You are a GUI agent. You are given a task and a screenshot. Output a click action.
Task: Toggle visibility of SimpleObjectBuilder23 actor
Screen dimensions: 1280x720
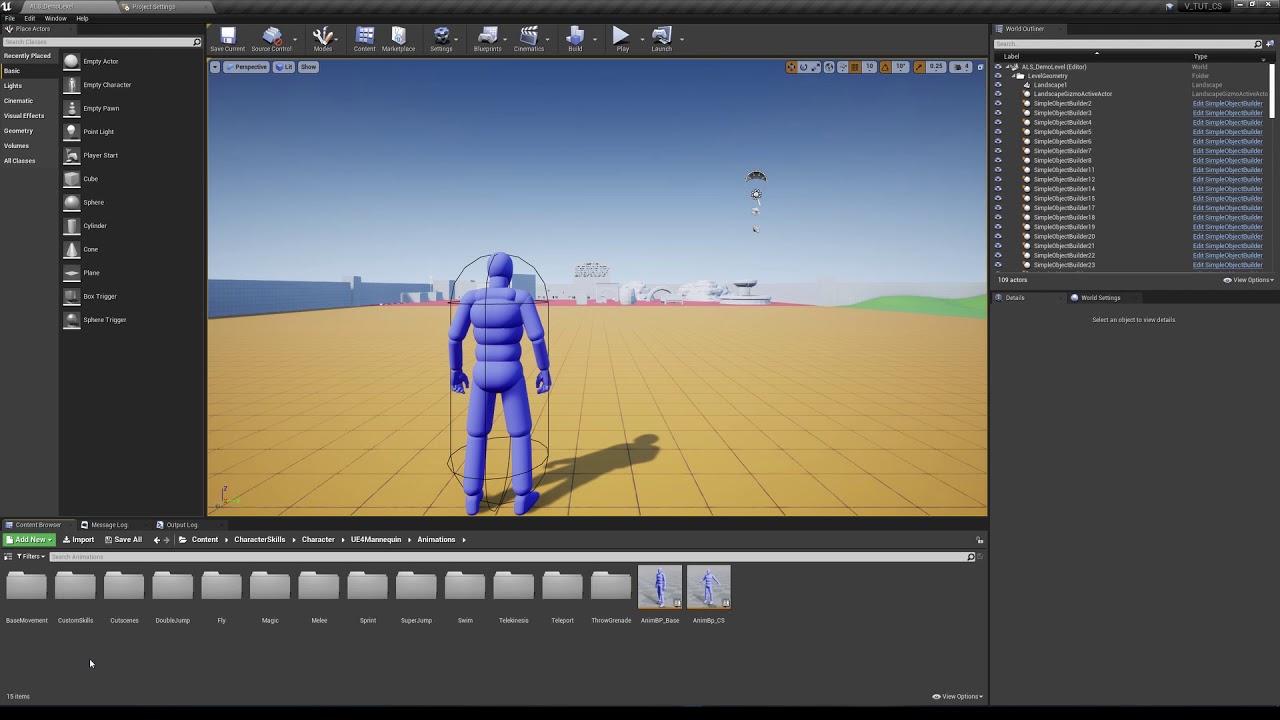[x=997, y=265]
